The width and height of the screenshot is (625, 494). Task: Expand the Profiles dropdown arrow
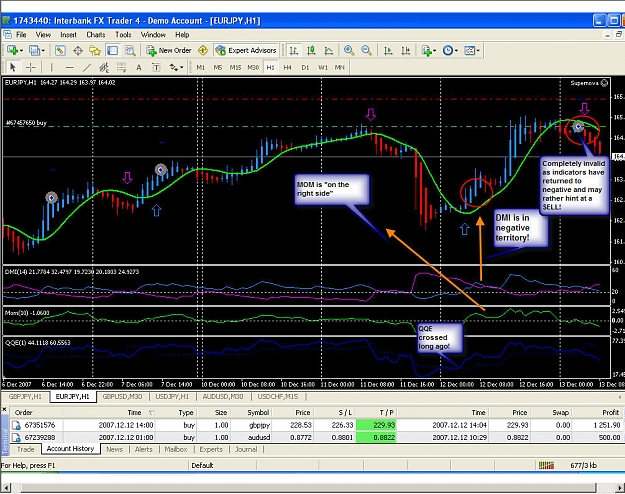coord(43,51)
